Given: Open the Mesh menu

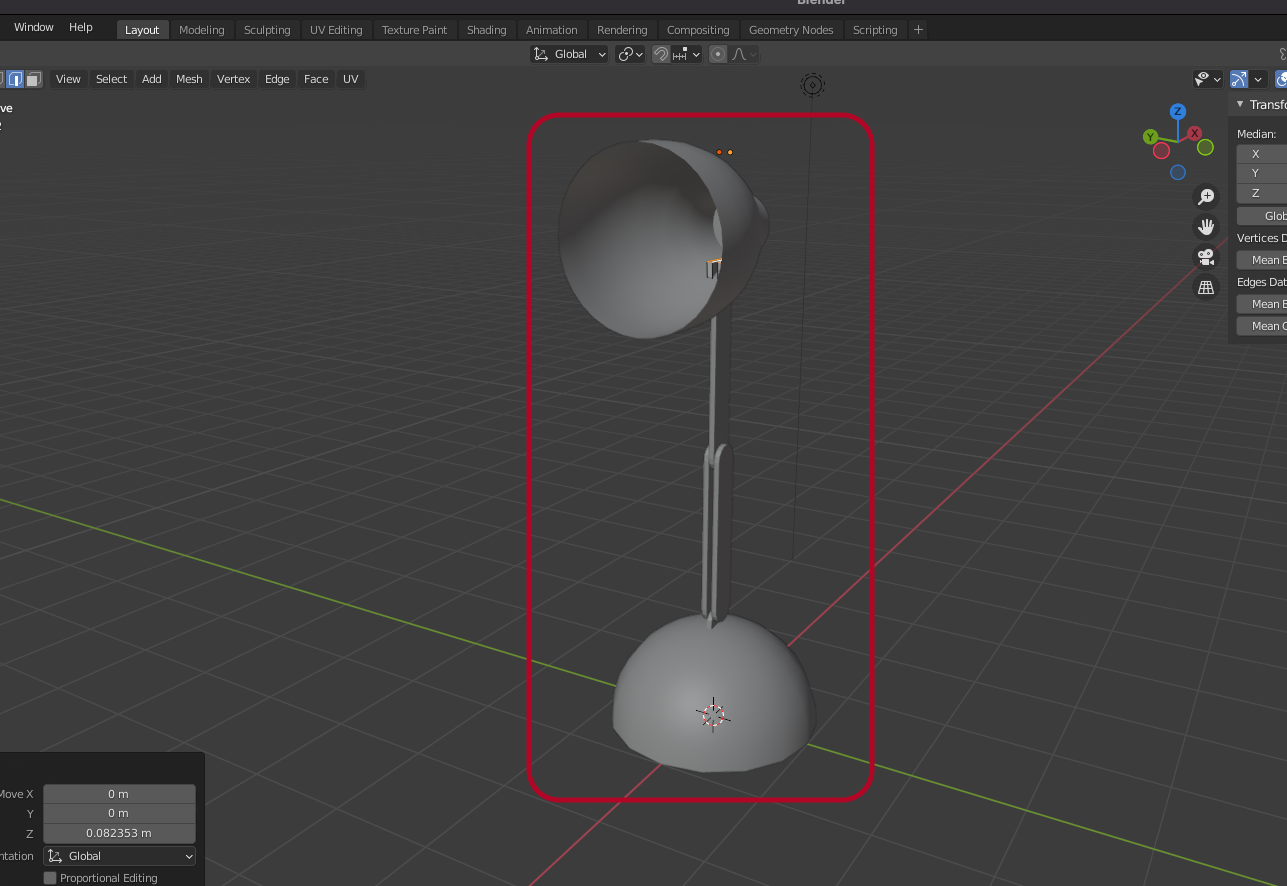Looking at the screenshot, I should (x=189, y=79).
